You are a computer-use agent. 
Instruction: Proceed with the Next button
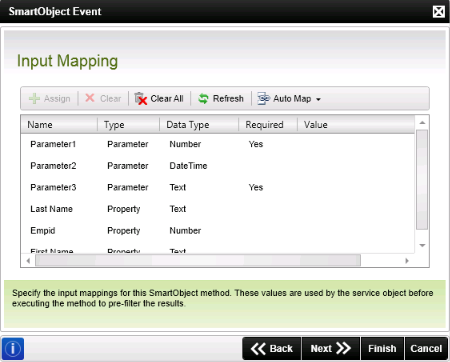[x=331, y=349]
